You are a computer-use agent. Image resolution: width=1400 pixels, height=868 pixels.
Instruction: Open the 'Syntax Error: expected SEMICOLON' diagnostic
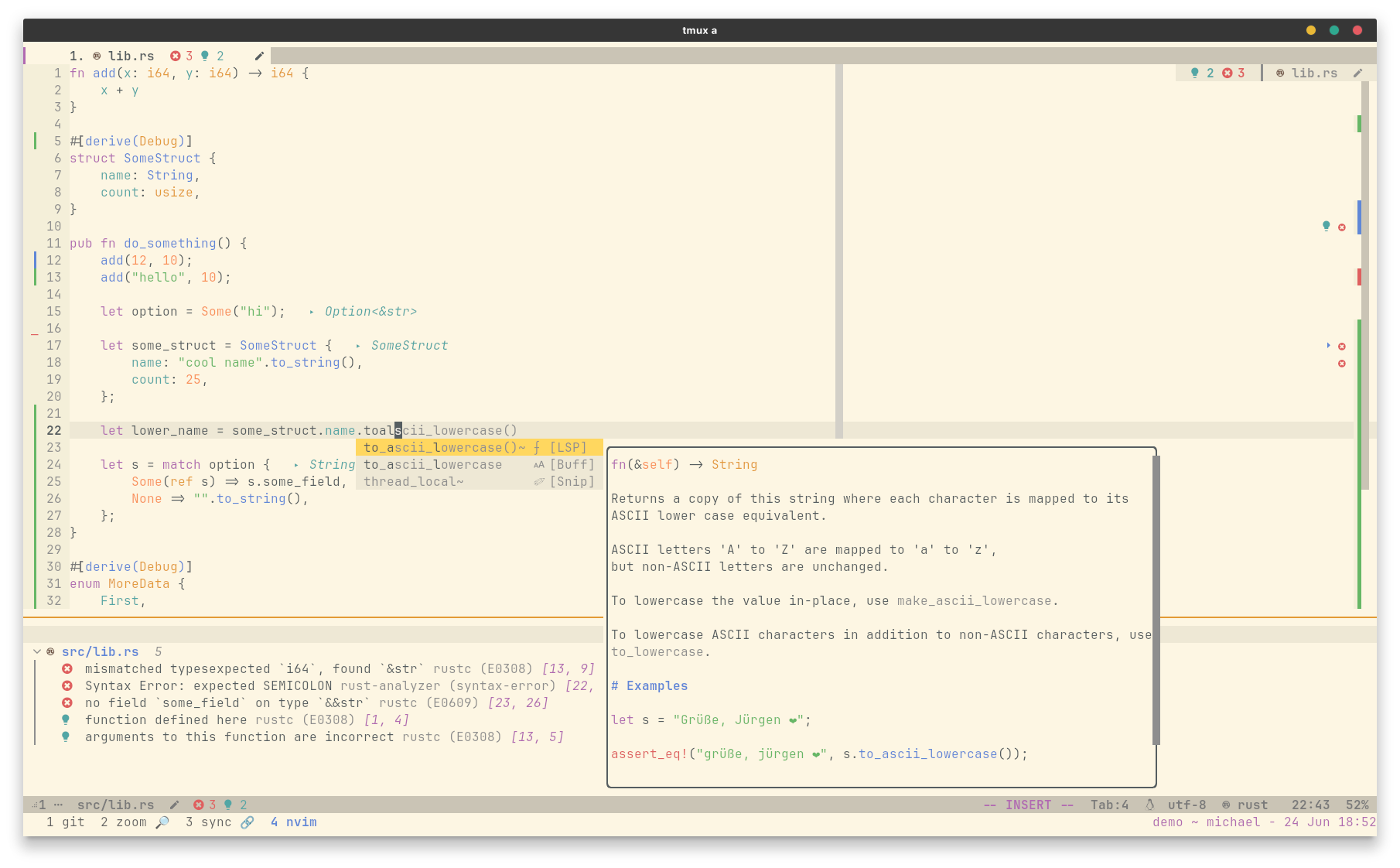pyautogui.click(x=339, y=685)
